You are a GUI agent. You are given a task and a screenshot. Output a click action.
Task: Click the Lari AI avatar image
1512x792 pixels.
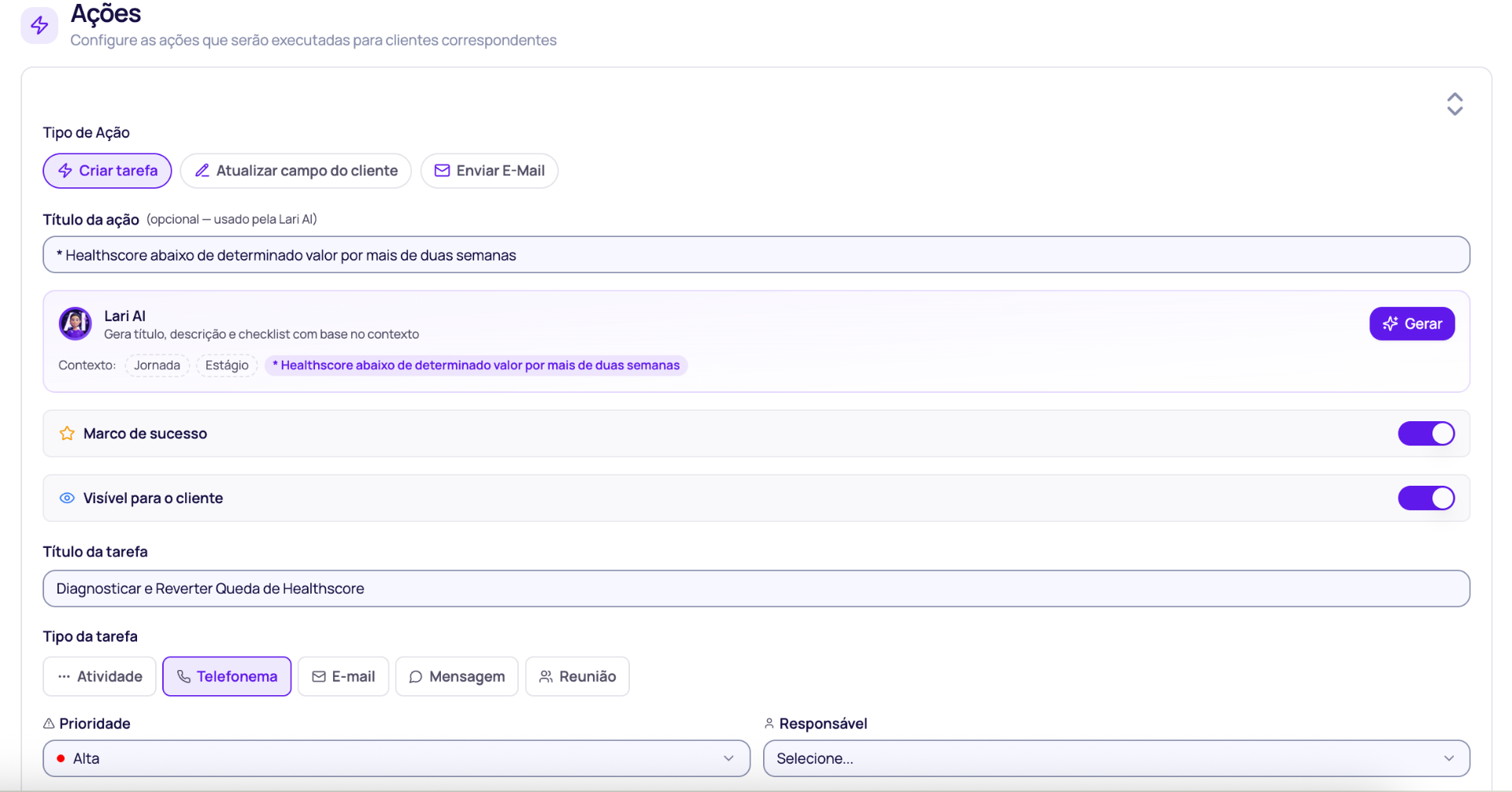75,324
